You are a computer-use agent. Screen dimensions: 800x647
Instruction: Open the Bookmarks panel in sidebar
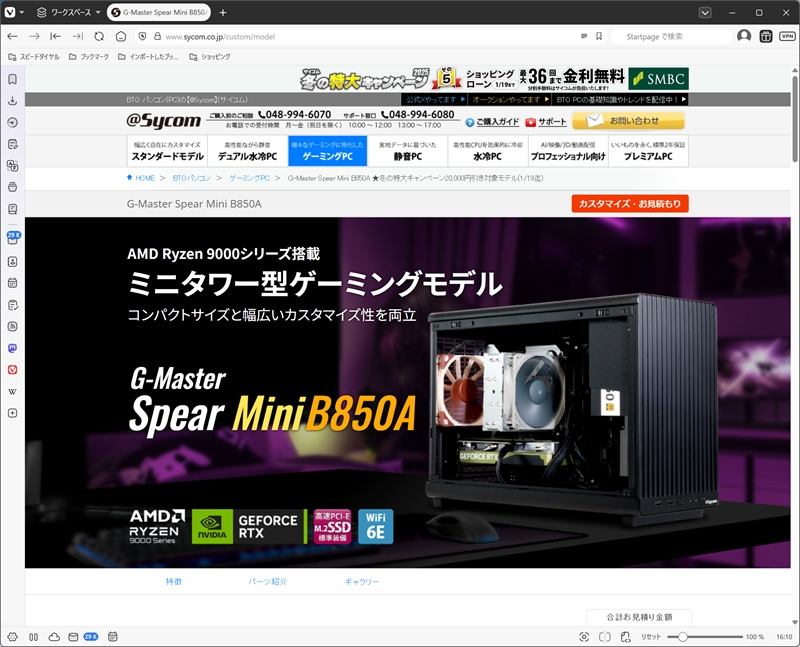click(12, 79)
